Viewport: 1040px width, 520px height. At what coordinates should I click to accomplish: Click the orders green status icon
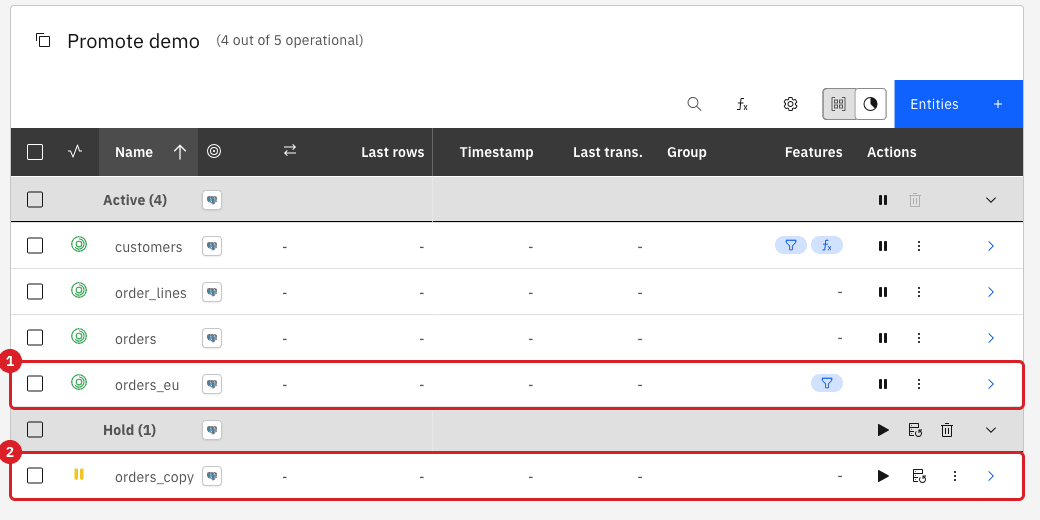79,336
